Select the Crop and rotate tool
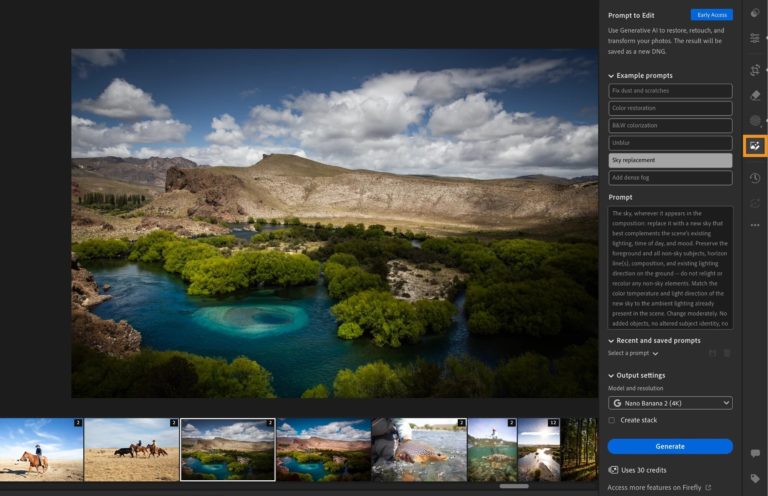Screen dimensions: 768x496 pyautogui.click(x=755, y=70)
